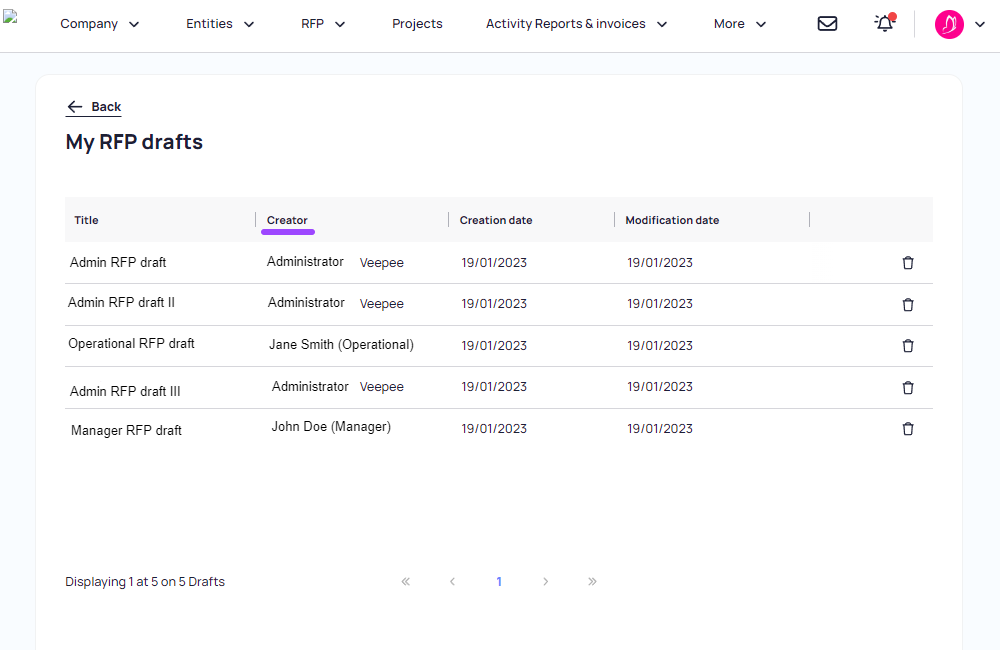Click 'Displaying 1 at 5 on 5 Drafts' text
This screenshot has height=650, width=1000.
click(x=145, y=582)
